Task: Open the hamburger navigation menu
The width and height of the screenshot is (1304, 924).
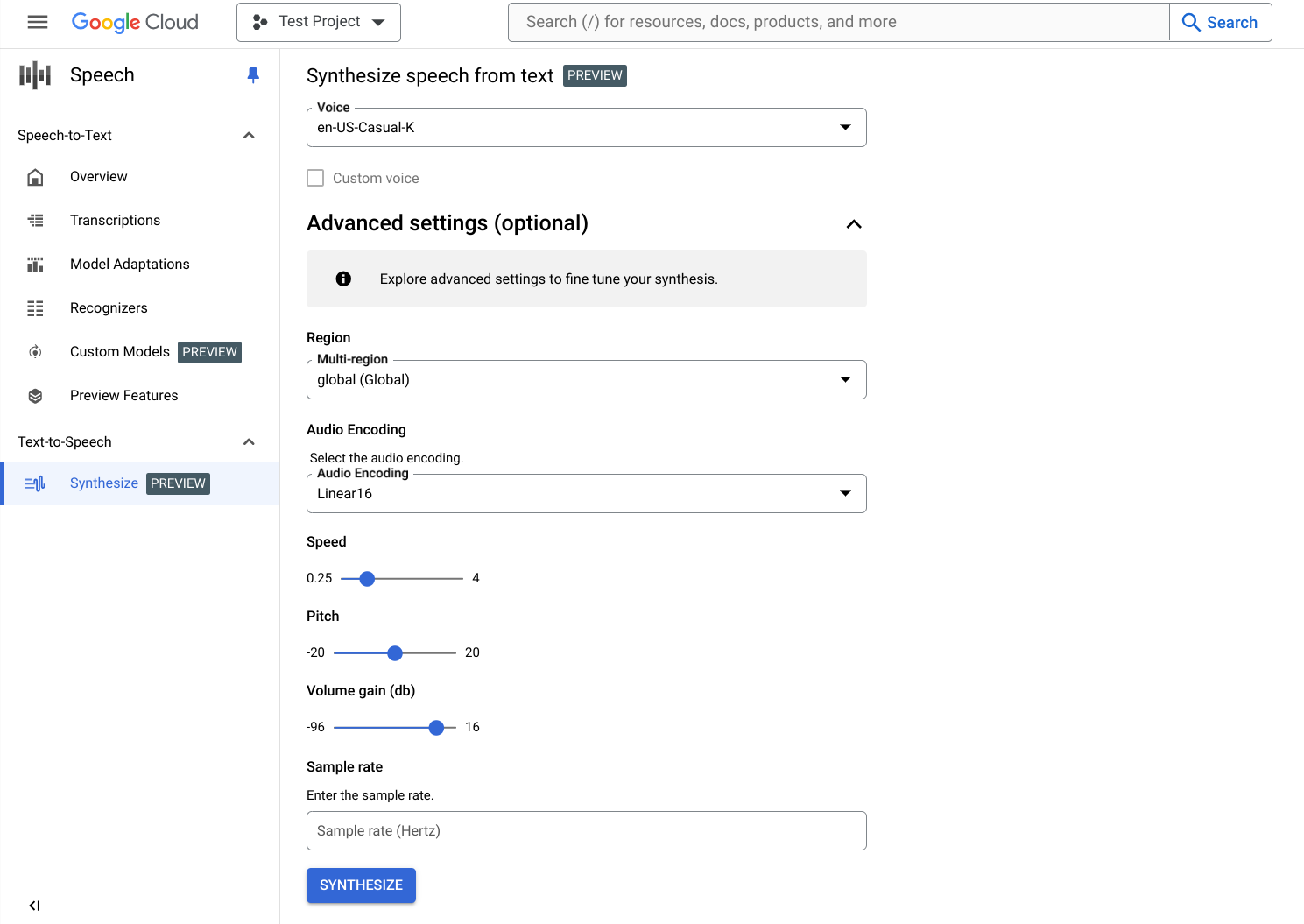Action: [x=38, y=22]
